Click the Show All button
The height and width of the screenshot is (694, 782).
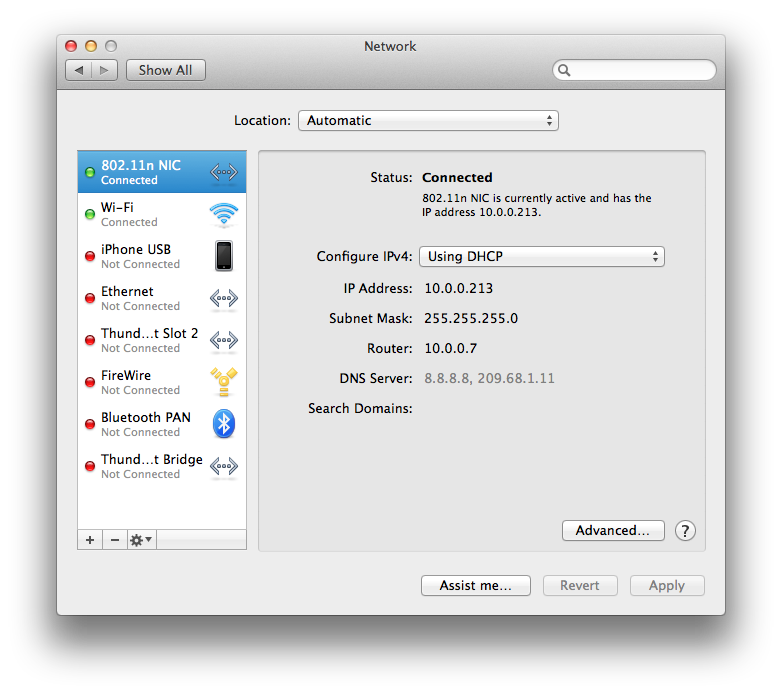coord(166,70)
